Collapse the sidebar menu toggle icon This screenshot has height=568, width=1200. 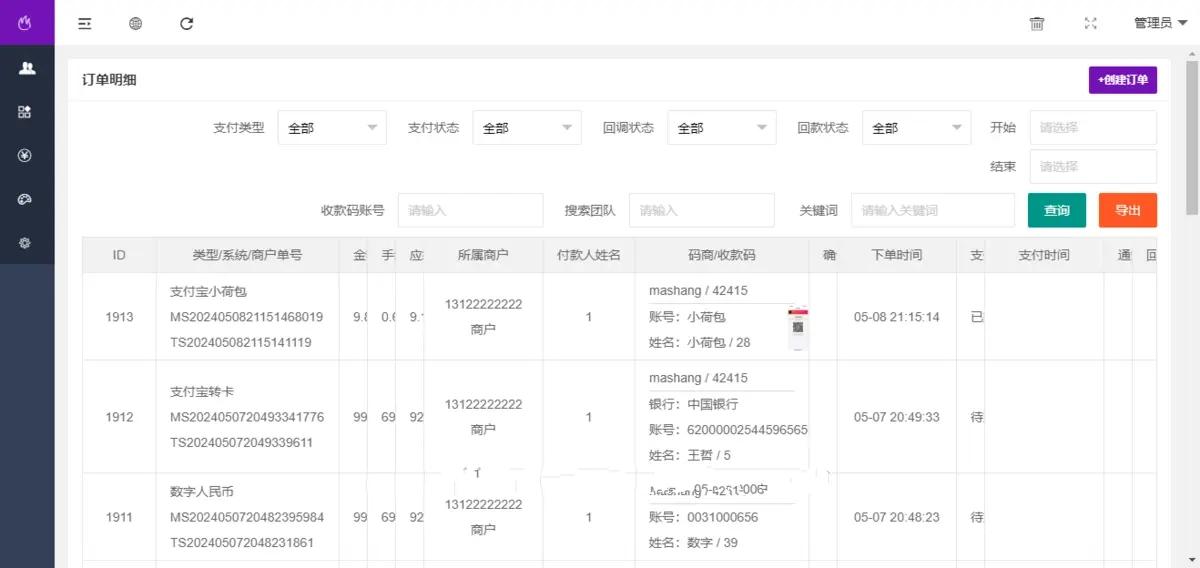85,23
